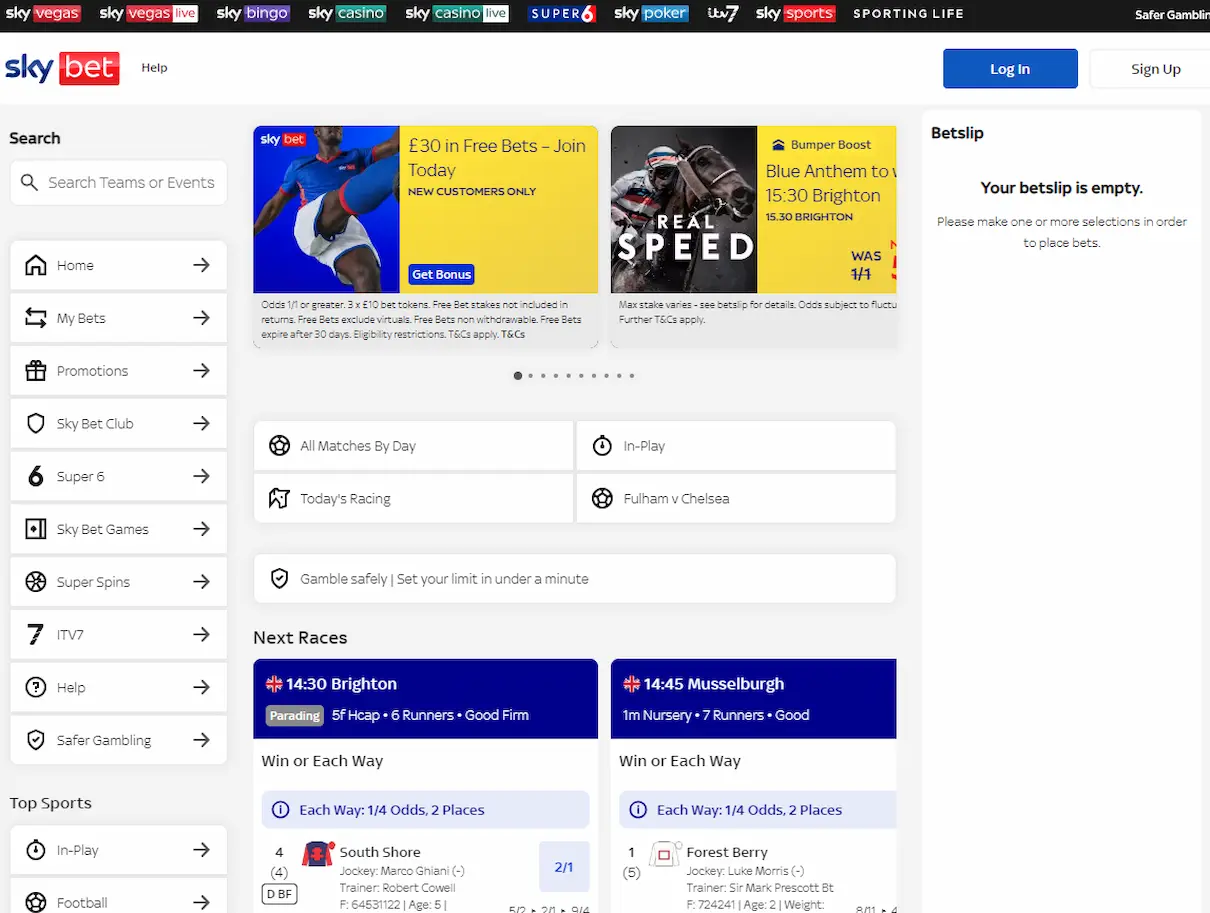Switch to Sky Casino in the top bar
Screen dimensions: 1210x913
click(x=347, y=14)
